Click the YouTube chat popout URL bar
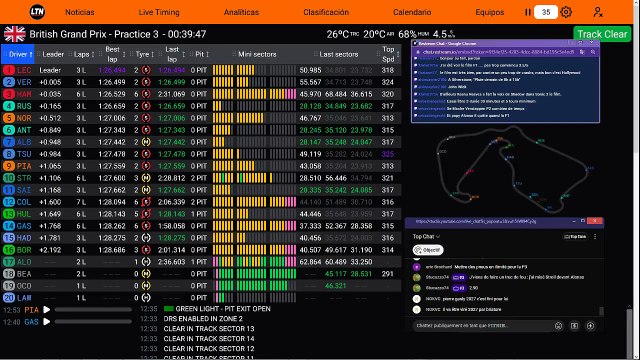Viewport: 640px width, 360px height. pos(476,221)
